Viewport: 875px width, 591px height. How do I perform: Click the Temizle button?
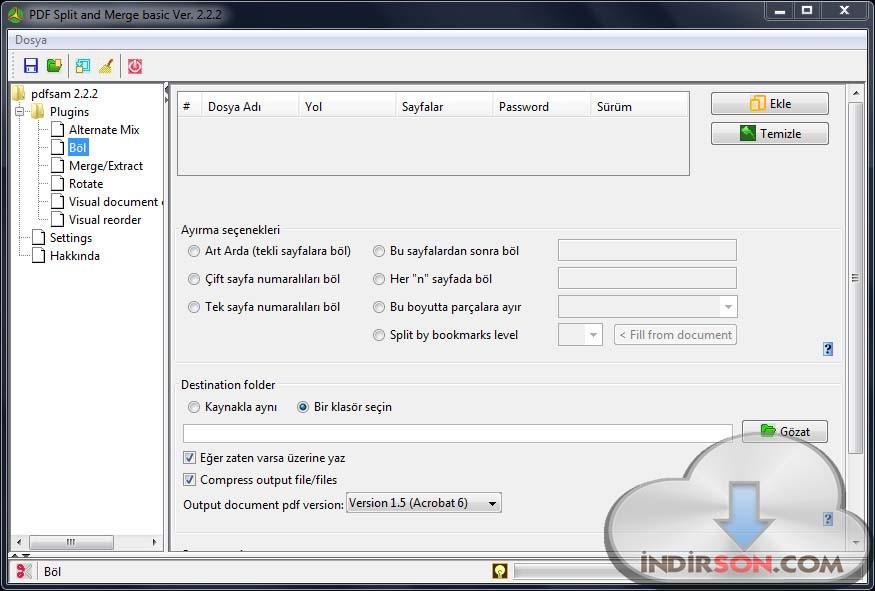tap(770, 134)
